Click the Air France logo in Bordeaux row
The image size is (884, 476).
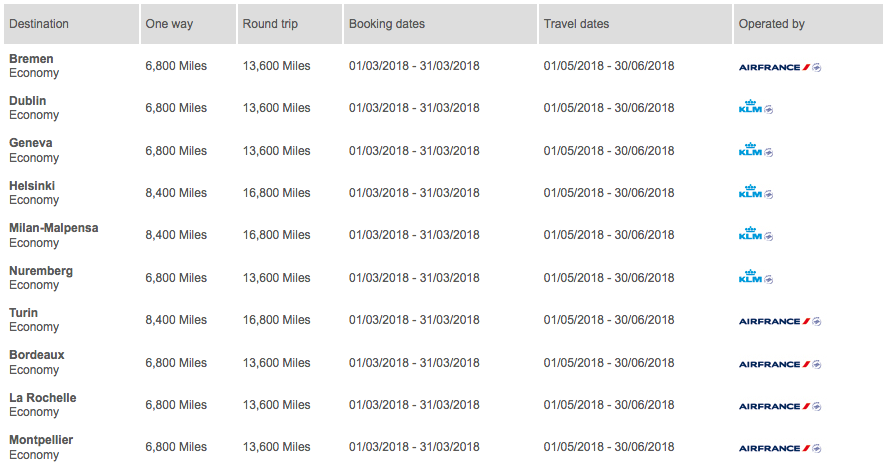click(x=779, y=364)
